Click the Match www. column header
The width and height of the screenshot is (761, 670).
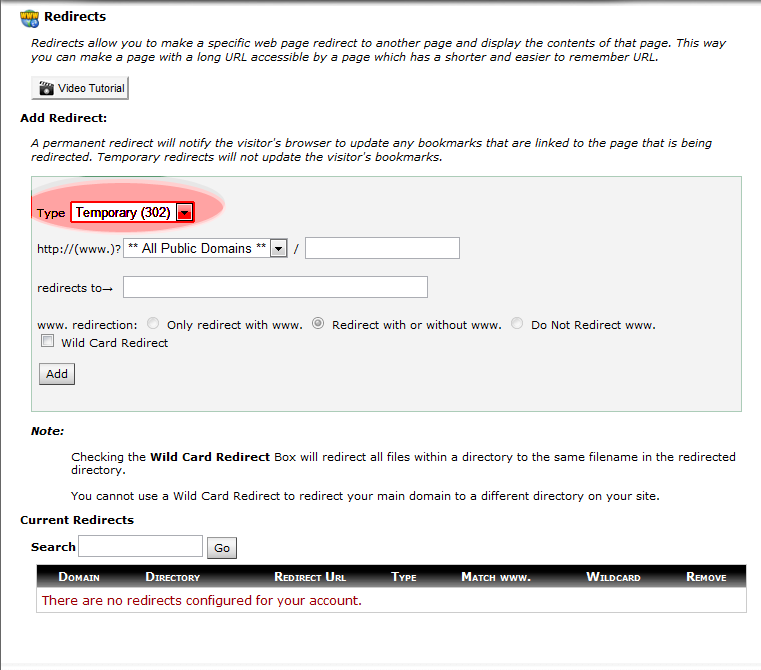pyautogui.click(x=496, y=577)
